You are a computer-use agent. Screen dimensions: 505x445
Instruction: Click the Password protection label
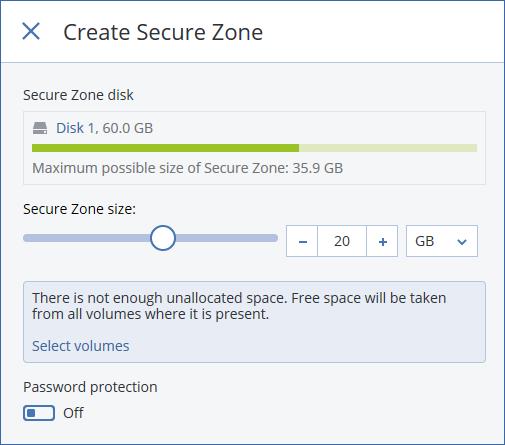tap(90, 387)
